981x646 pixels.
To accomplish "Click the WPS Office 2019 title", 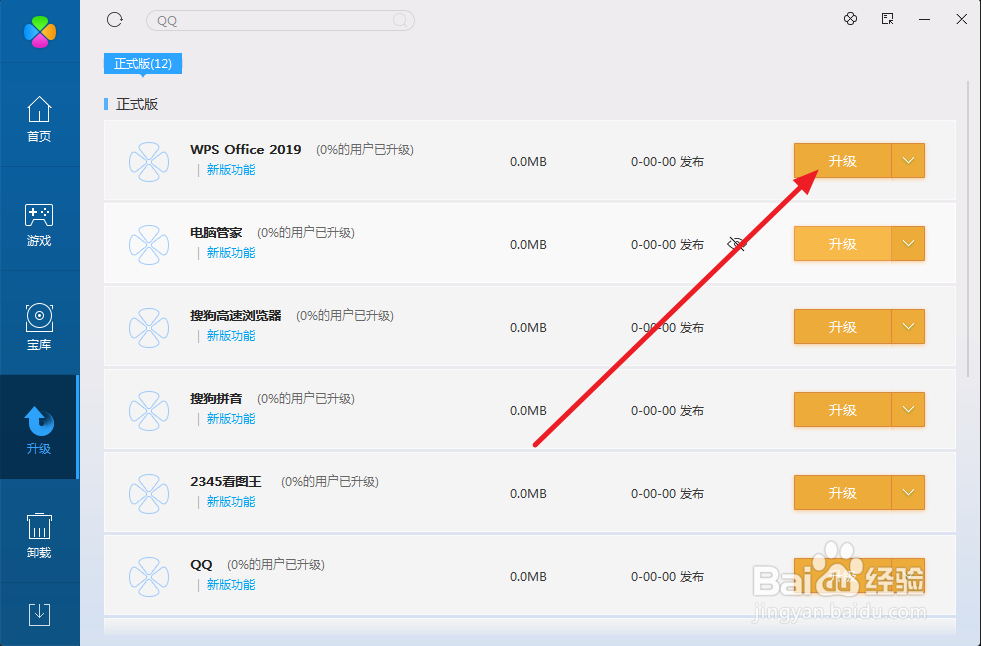I will tap(246, 149).
